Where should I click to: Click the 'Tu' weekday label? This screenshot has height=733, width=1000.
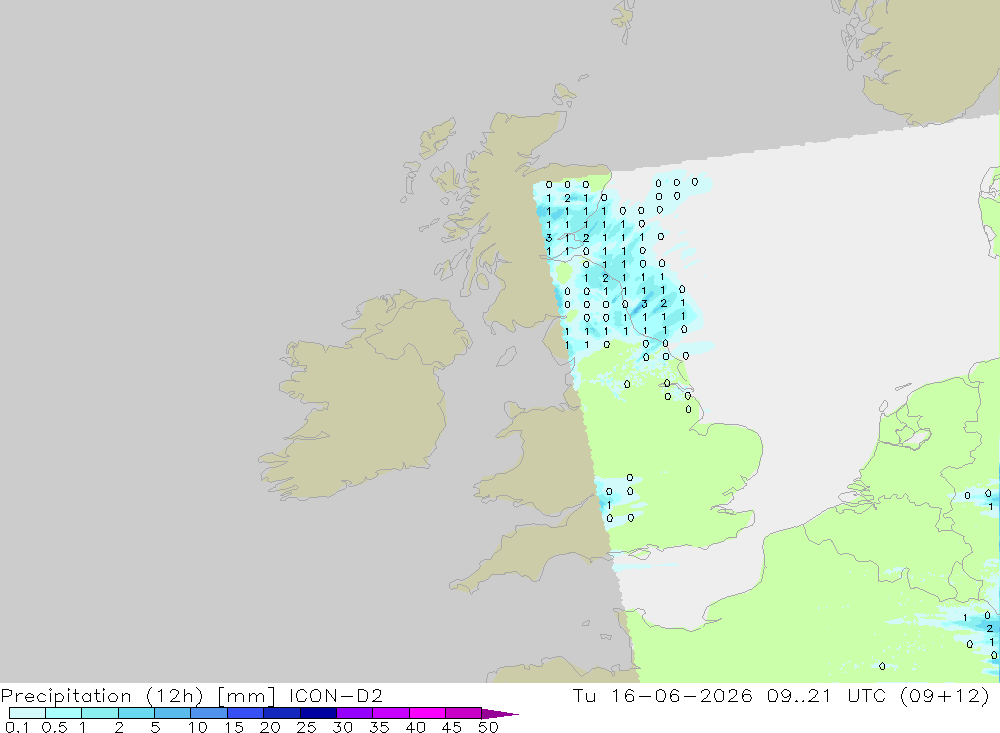(x=584, y=695)
